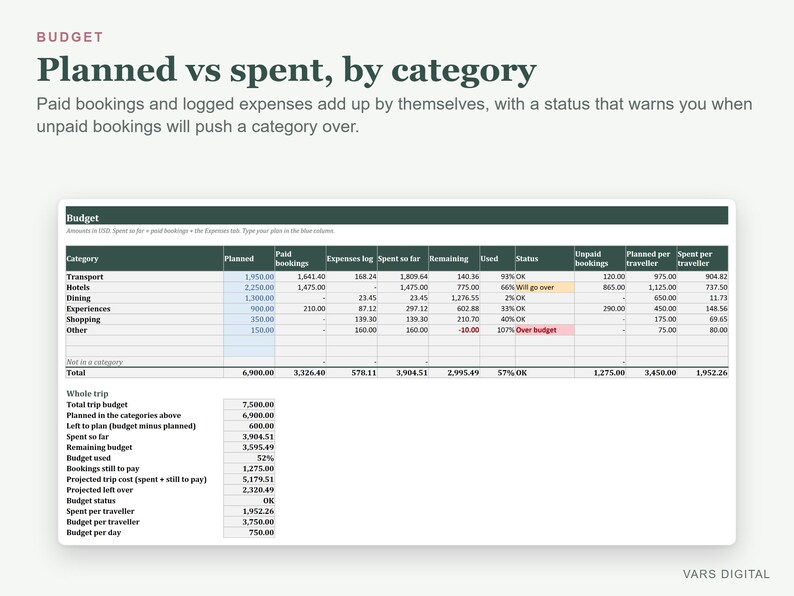794x596 pixels.
Task: Click Transport remaining value 140.36
Action: pyautogui.click(x=454, y=277)
